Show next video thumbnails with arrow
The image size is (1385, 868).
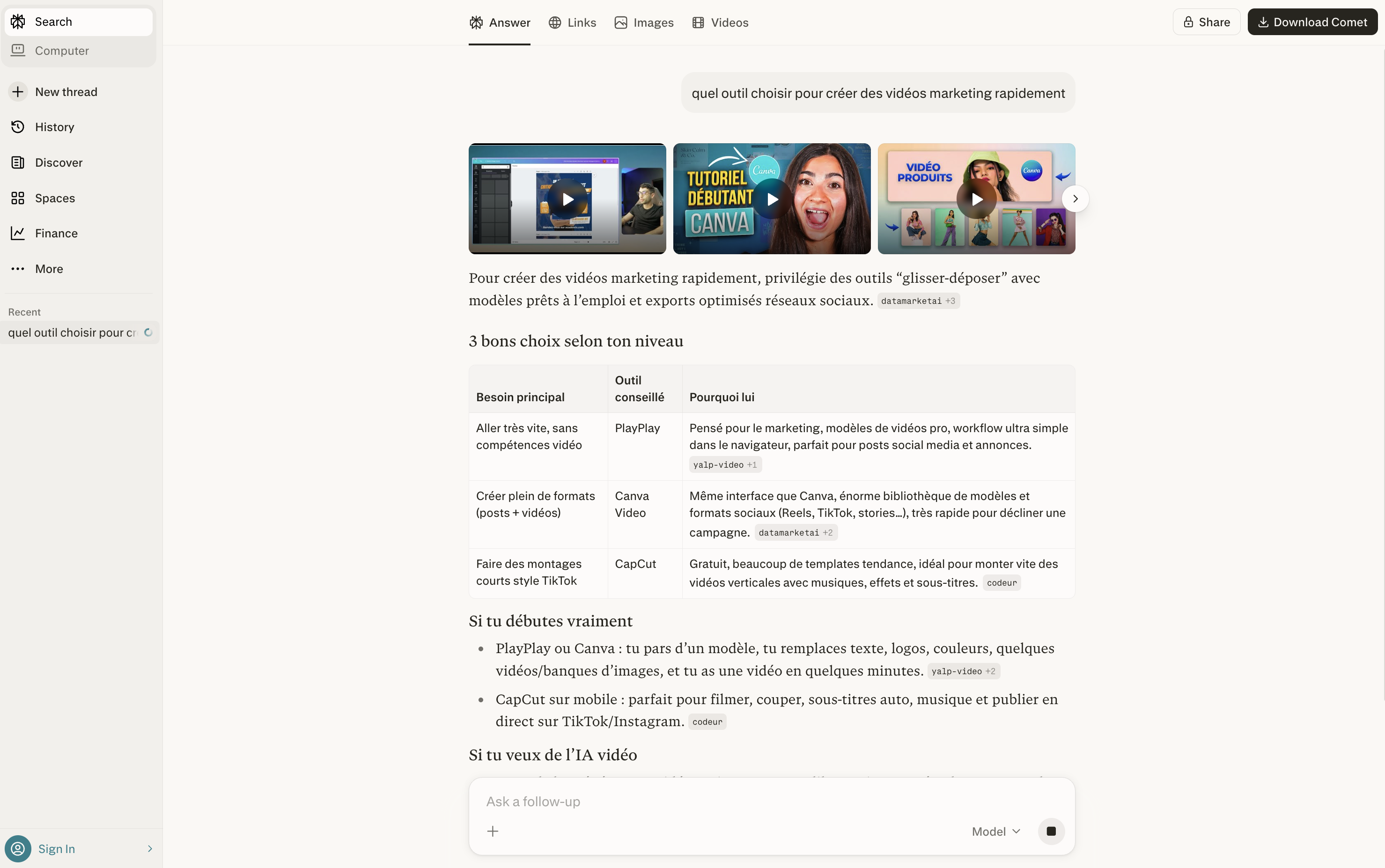(x=1075, y=199)
